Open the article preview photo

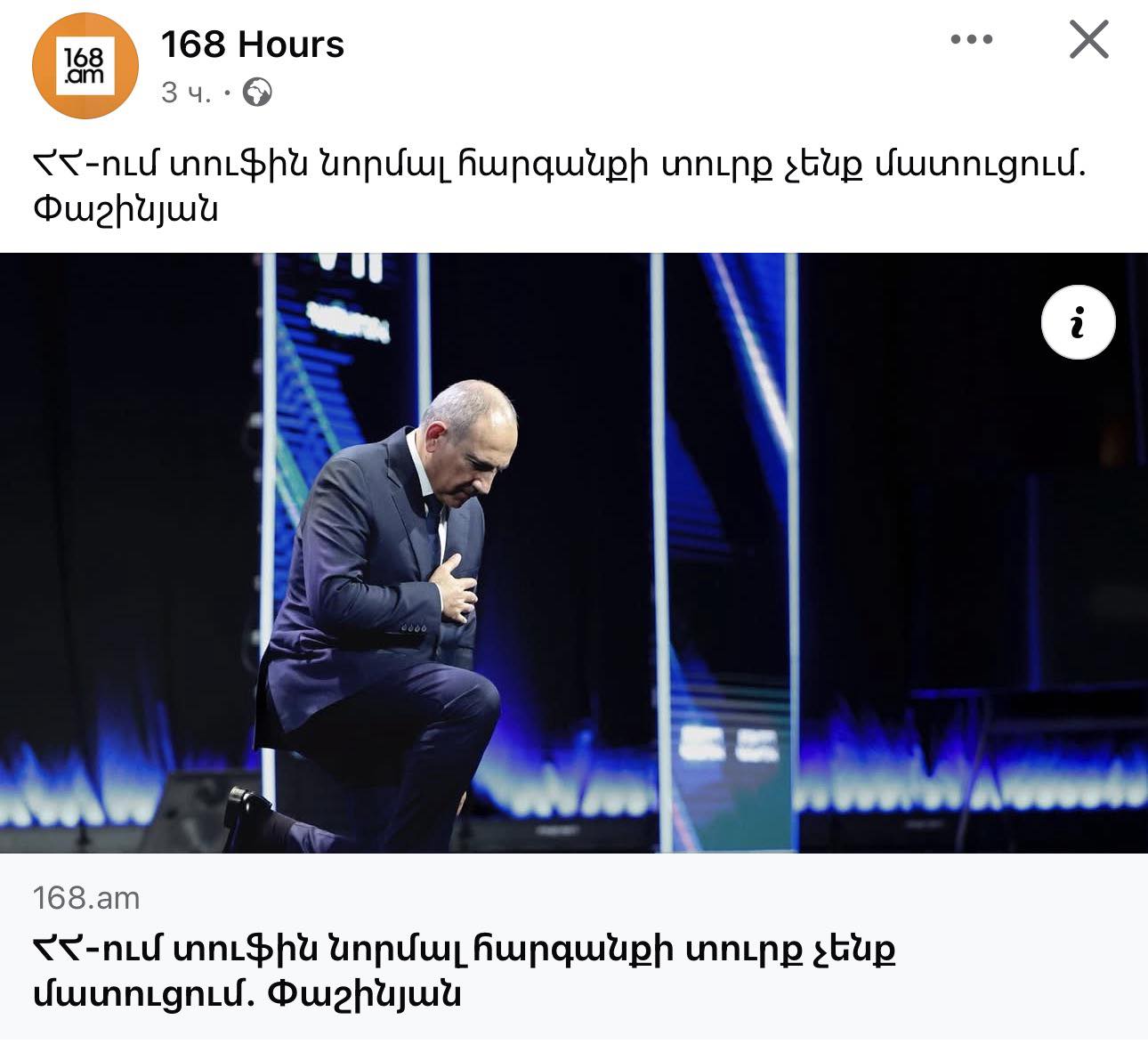[574, 554]
